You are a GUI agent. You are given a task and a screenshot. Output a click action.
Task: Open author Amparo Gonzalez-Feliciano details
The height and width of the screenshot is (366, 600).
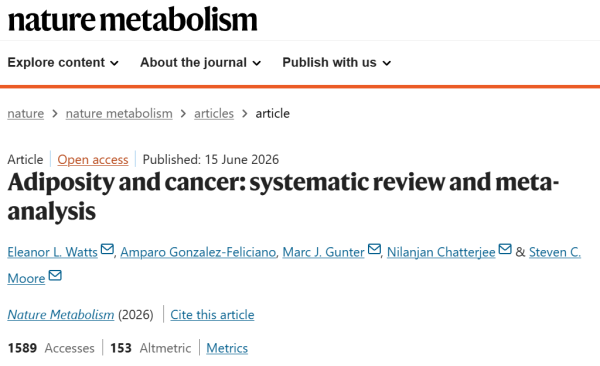(x=198, y=252)
